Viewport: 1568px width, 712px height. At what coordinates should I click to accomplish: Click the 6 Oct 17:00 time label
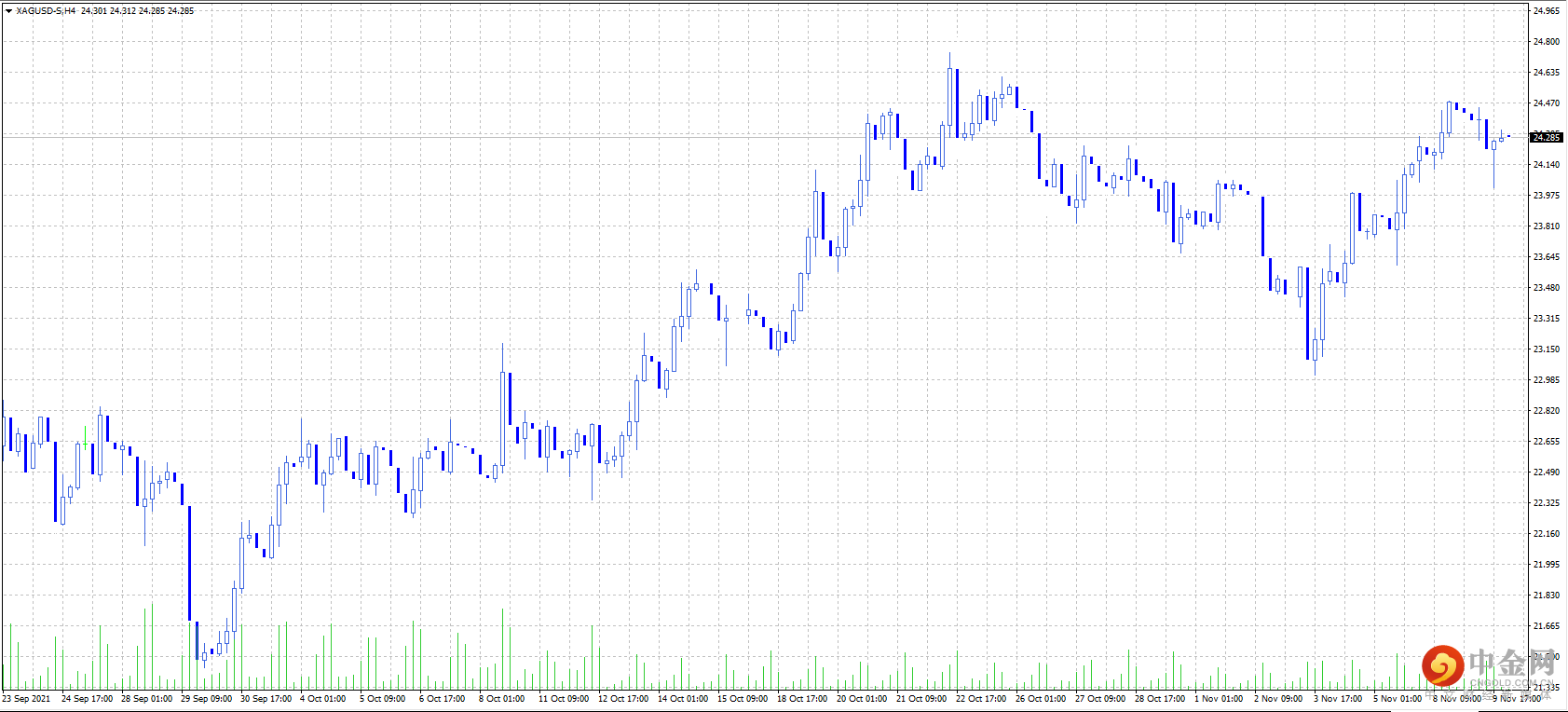pos(442,699)
